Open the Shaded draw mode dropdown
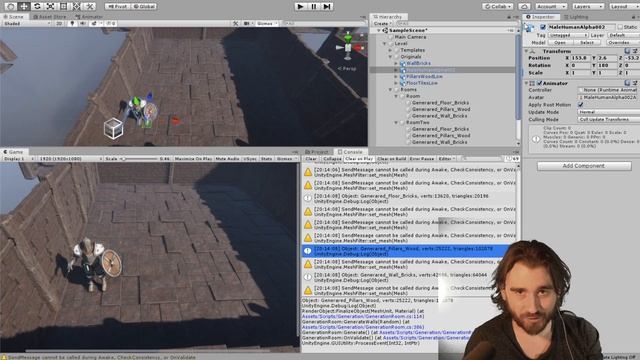The image size is (640, 360). coord(27,23)
